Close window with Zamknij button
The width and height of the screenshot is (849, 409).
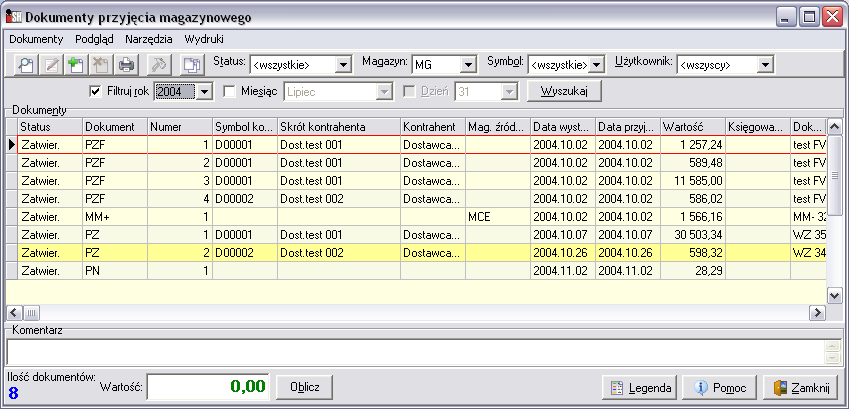coord(802,388)
